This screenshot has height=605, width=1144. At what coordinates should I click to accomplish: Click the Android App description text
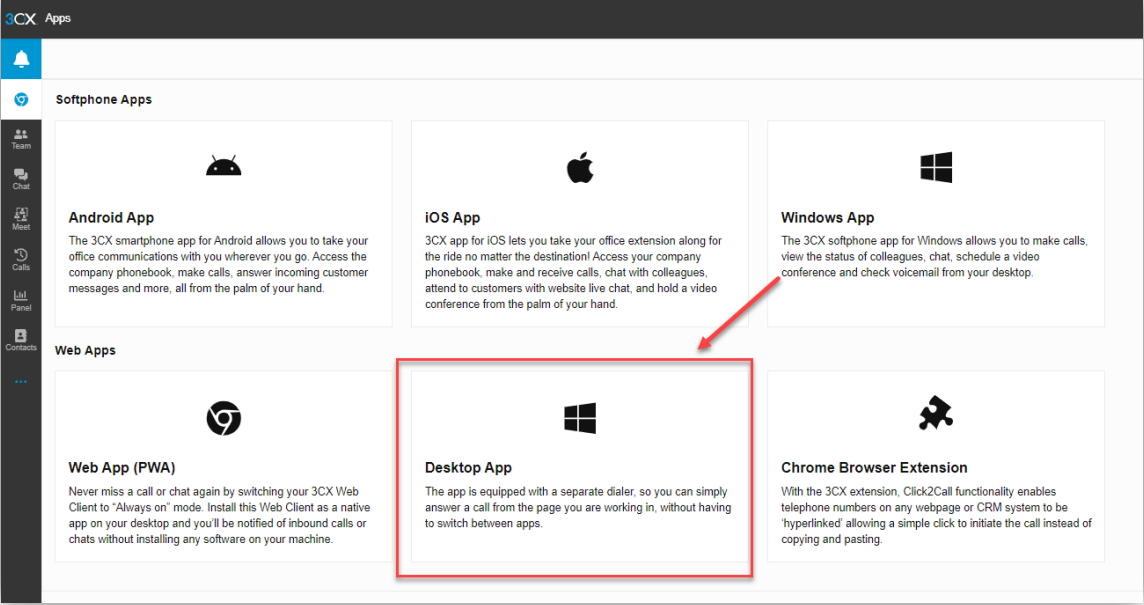tap(218, 264)
